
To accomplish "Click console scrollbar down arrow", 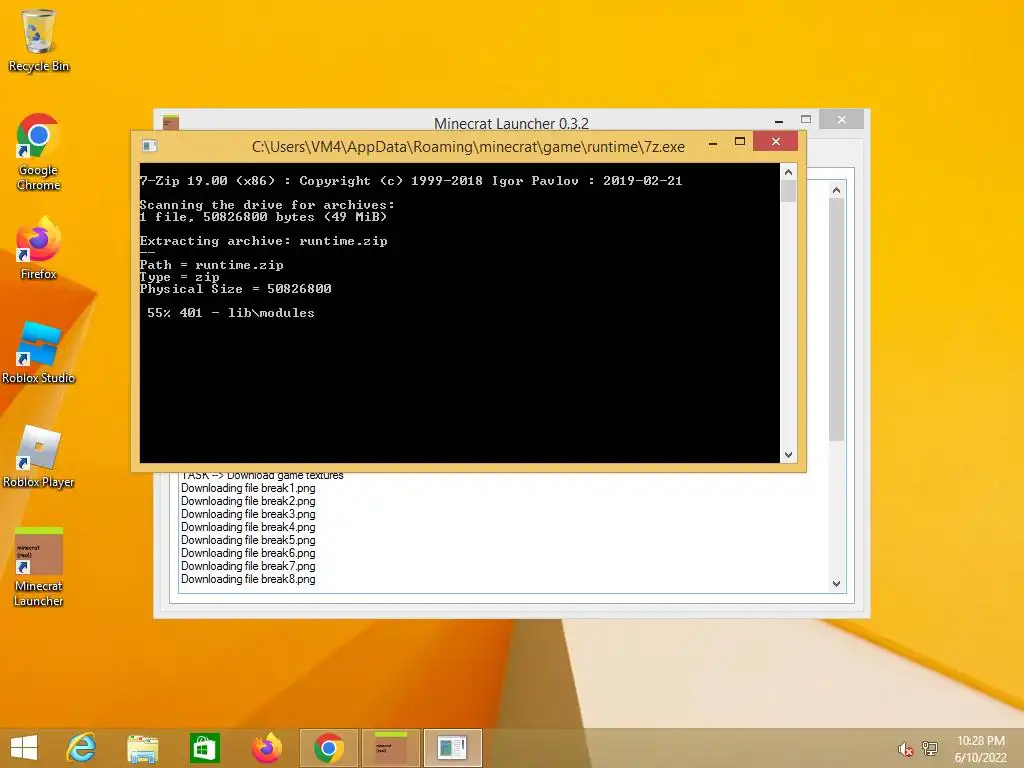I will (788, 455).
